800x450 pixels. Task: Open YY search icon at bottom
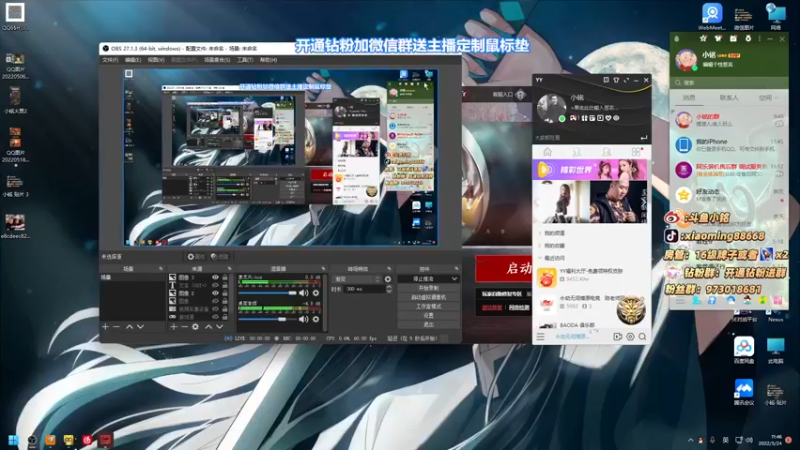[642, 337]
